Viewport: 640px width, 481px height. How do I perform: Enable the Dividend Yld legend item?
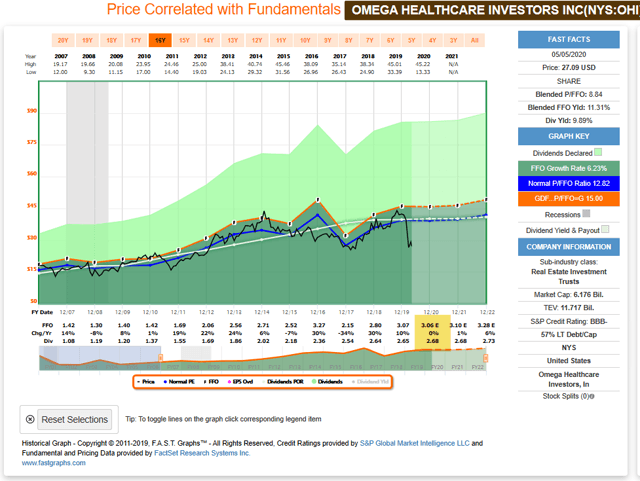point(370,382)
